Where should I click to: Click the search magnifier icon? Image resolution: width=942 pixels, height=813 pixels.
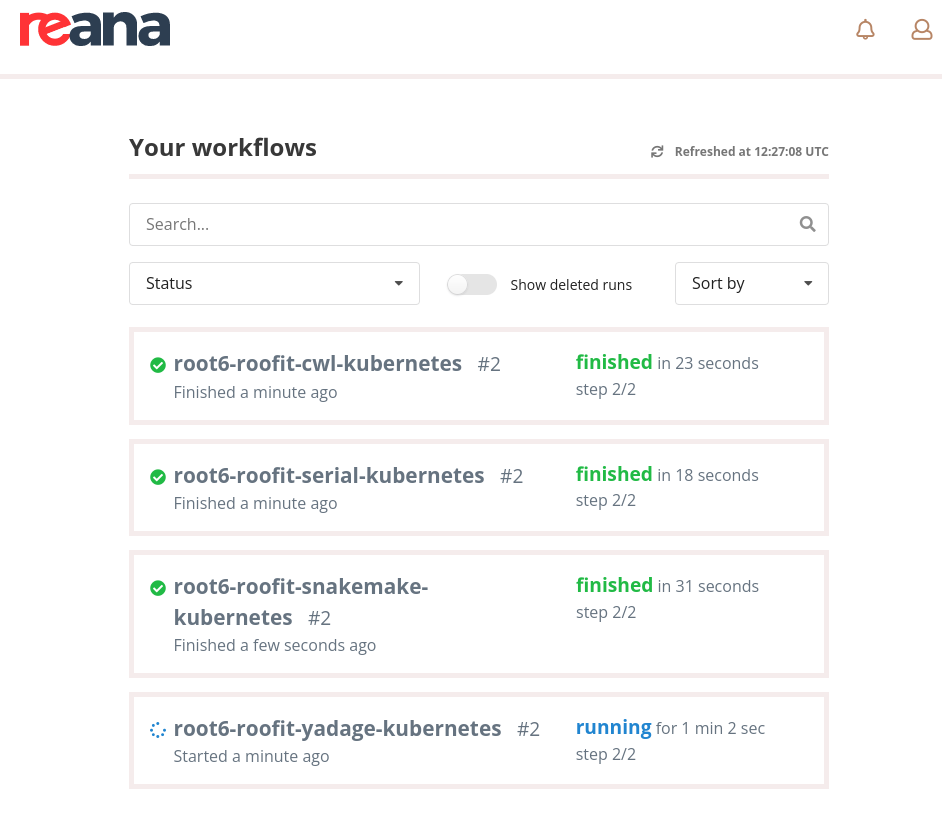point(807,224)
